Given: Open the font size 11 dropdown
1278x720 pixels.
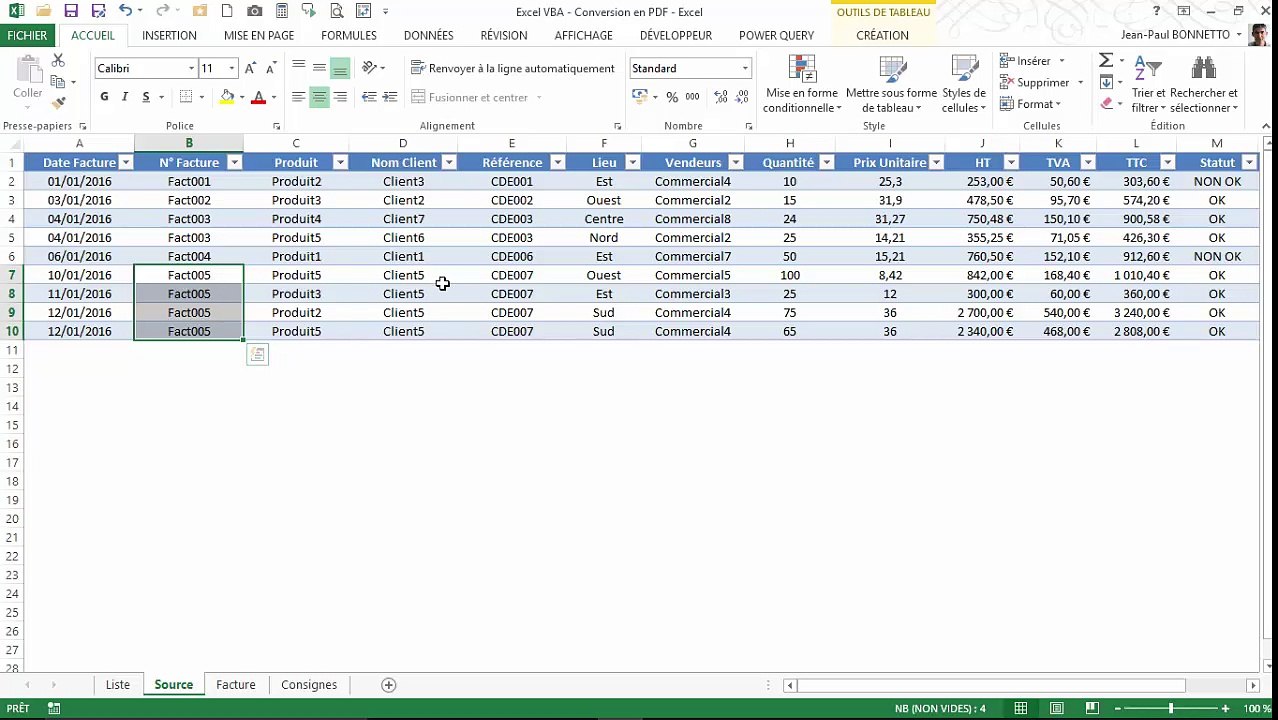Looking at the screenshot, I should pyautogui.click(x=232, y=68).
